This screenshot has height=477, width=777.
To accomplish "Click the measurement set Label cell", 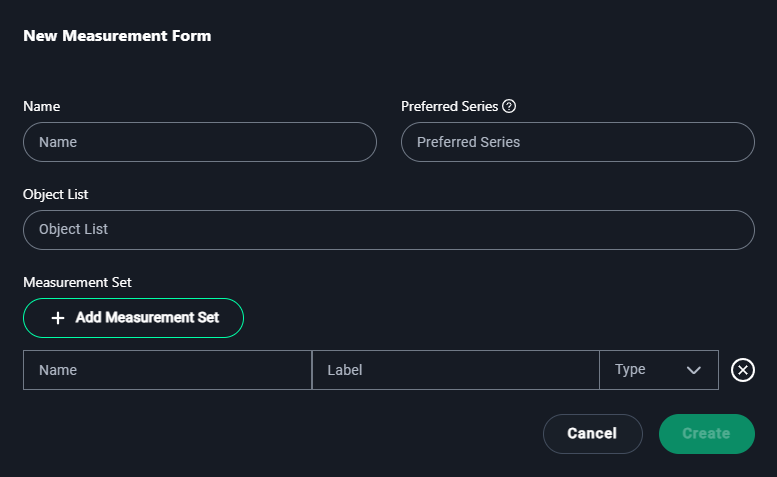I will click(x=456, y=370).
